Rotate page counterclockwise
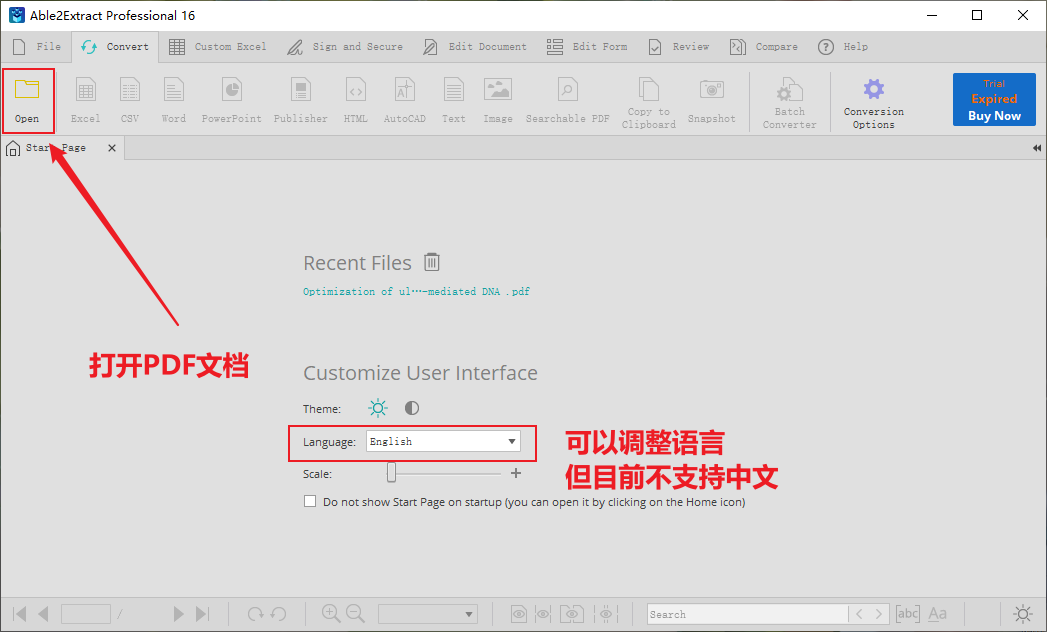 [279, 614]
